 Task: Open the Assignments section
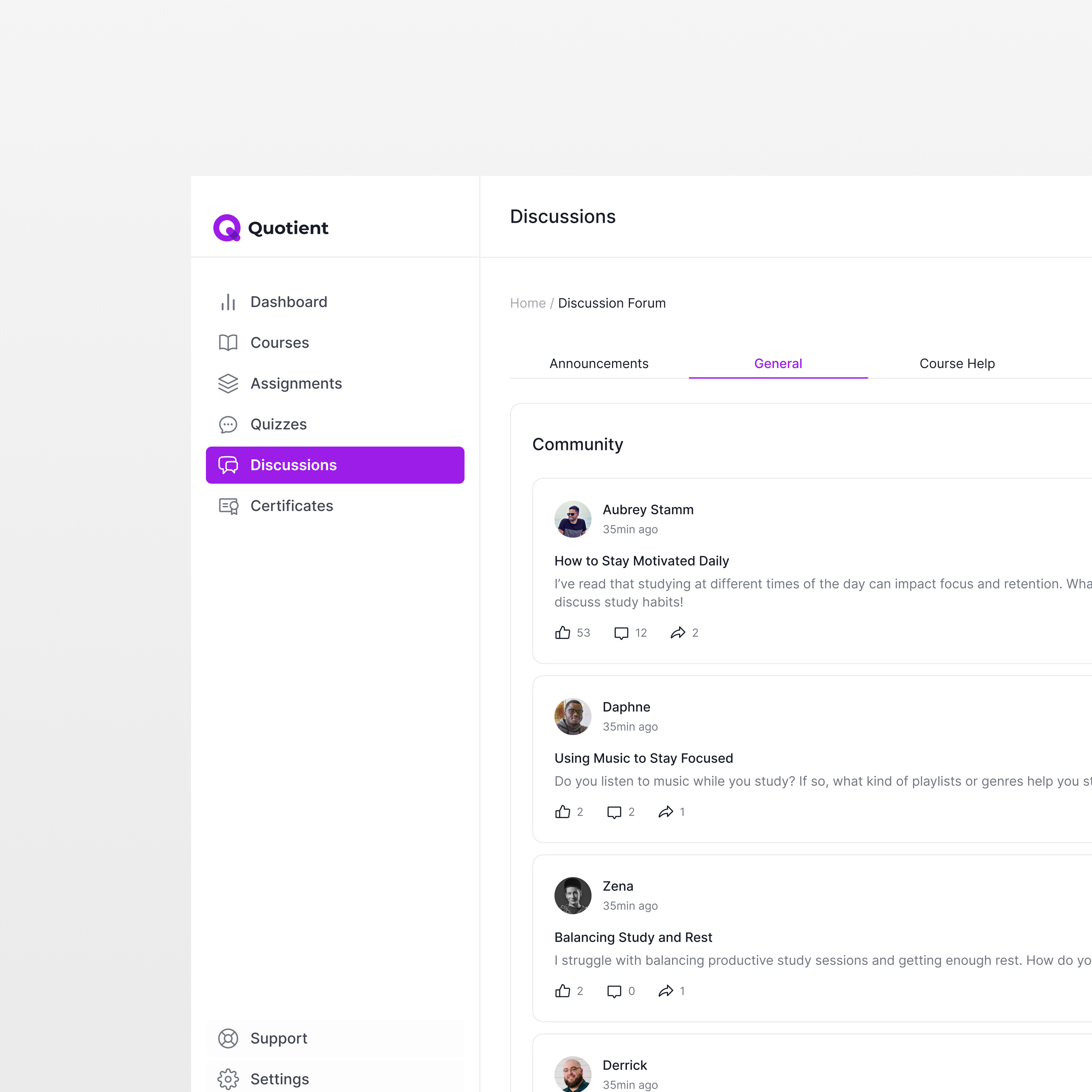tap(296, 383)
